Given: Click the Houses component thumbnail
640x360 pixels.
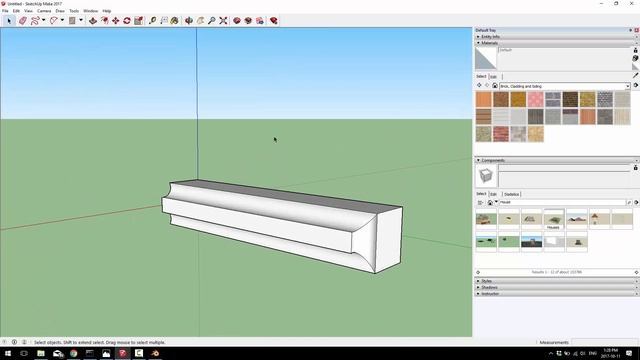Looking at the screenshot, I should [554, 219].
